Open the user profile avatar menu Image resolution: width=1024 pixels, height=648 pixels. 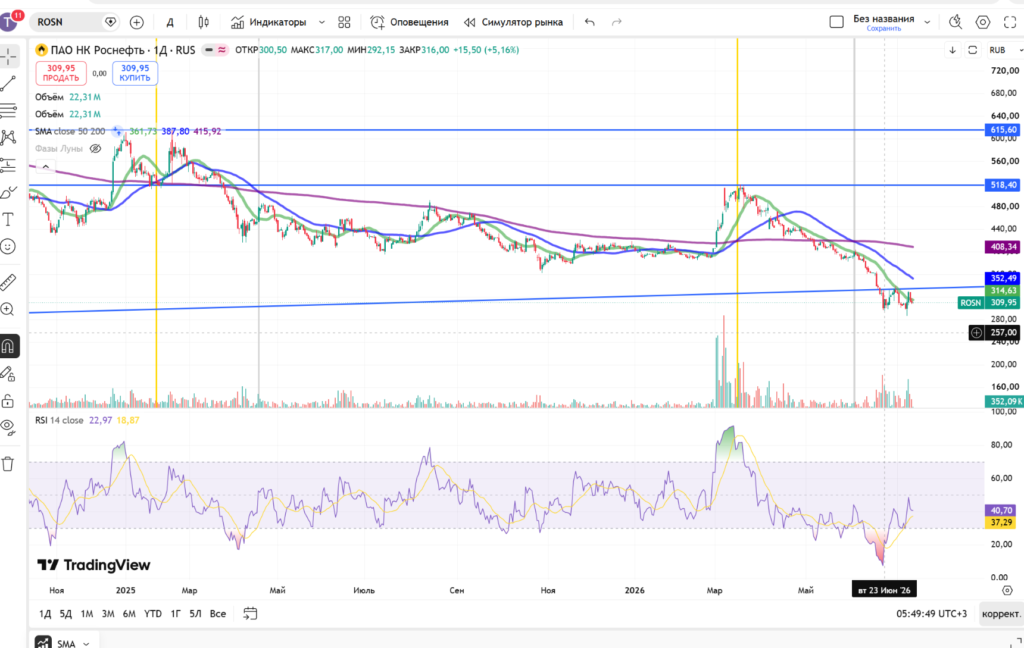(x=10, y=22)
